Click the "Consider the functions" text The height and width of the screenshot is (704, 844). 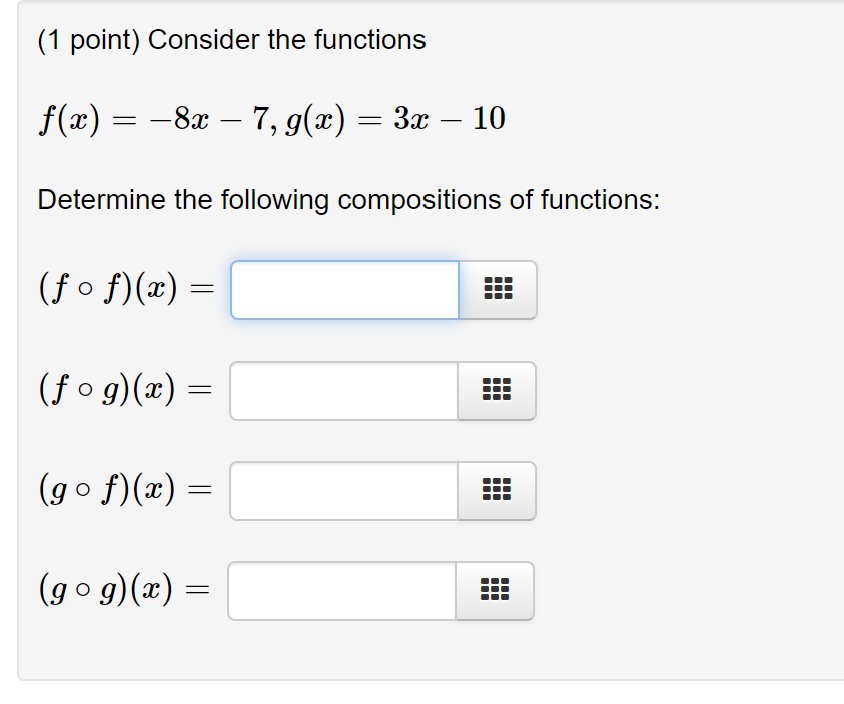[x=287, y=40]
